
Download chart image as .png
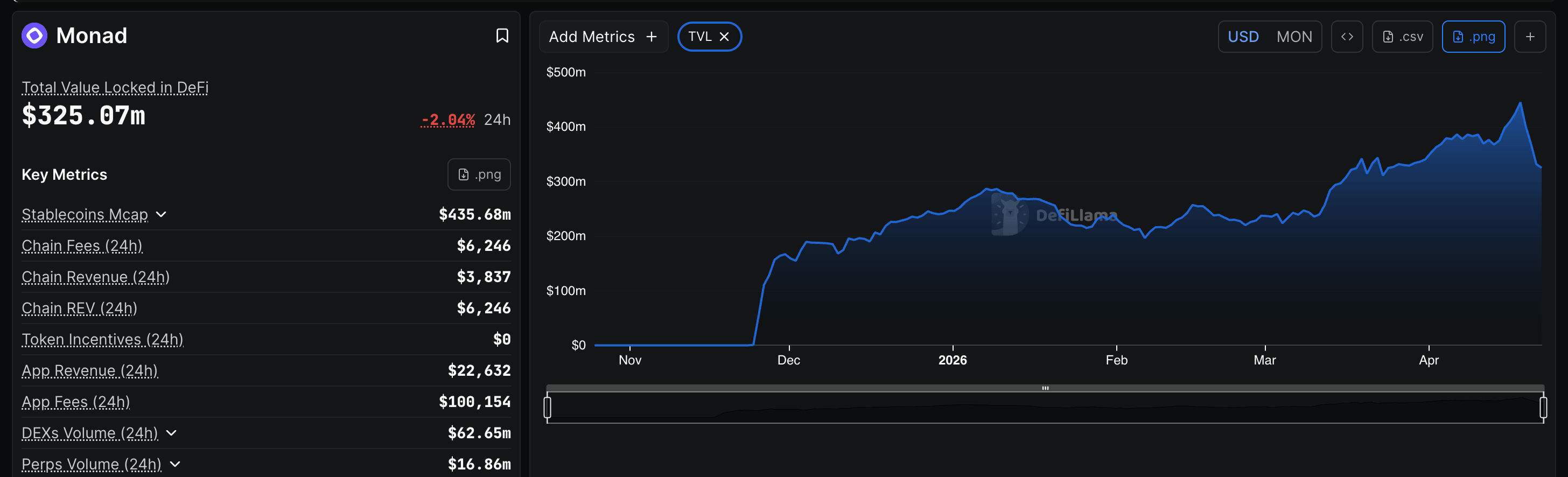pyautogui.click(x=1473, y=37)
